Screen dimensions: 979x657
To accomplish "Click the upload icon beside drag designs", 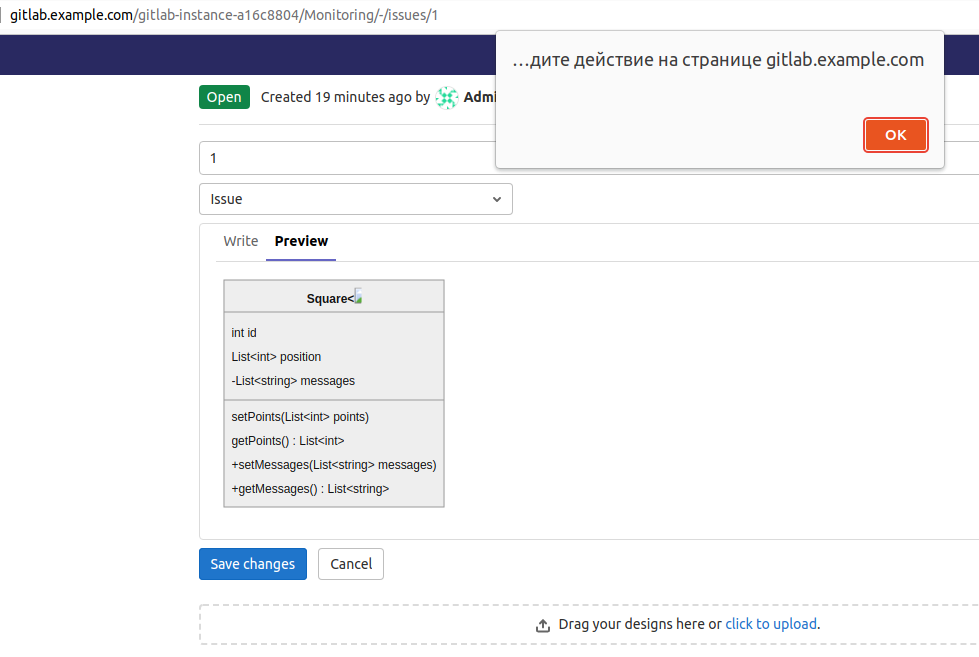I will pyautogui.click(x=543, y=625).
